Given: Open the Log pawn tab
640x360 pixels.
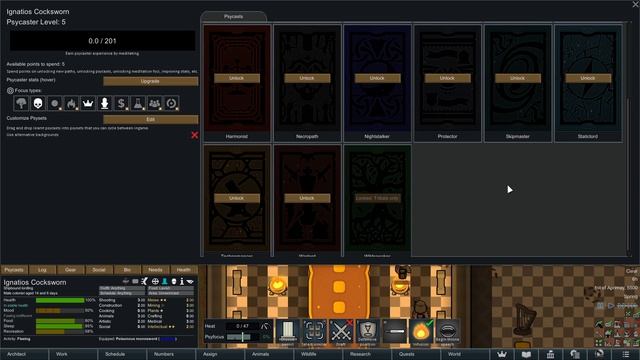Looking at the screenshot, I should [42, 270].
